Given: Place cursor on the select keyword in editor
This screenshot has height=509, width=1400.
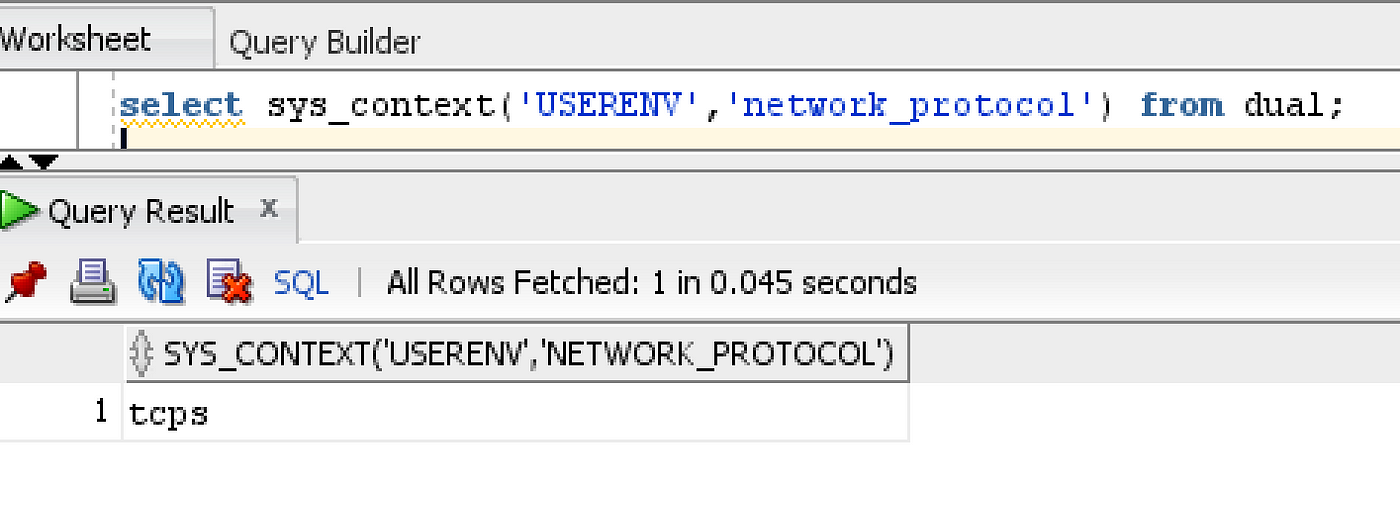Looking at the screenshot, I should tap(181, 105).
